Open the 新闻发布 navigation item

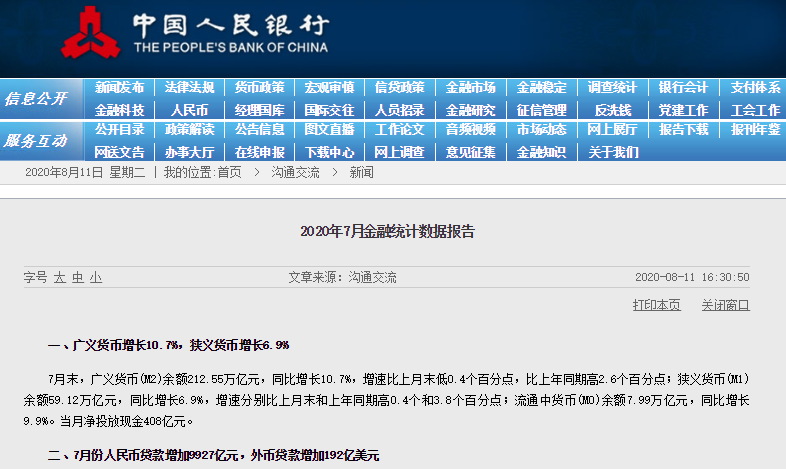[119, 88]
